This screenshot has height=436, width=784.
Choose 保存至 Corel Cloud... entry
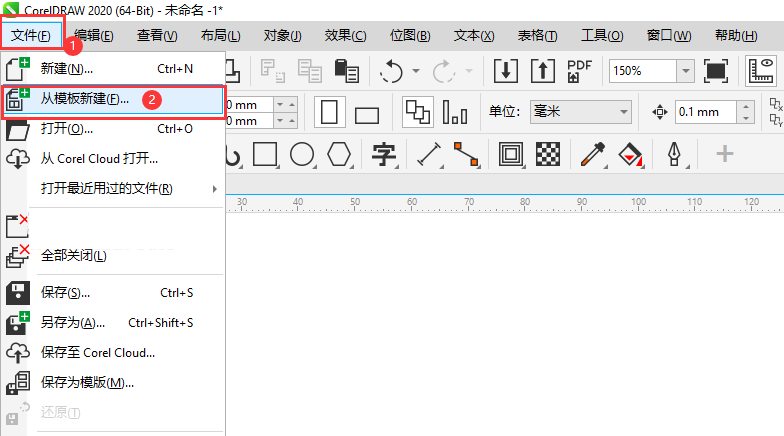[113, 352]
